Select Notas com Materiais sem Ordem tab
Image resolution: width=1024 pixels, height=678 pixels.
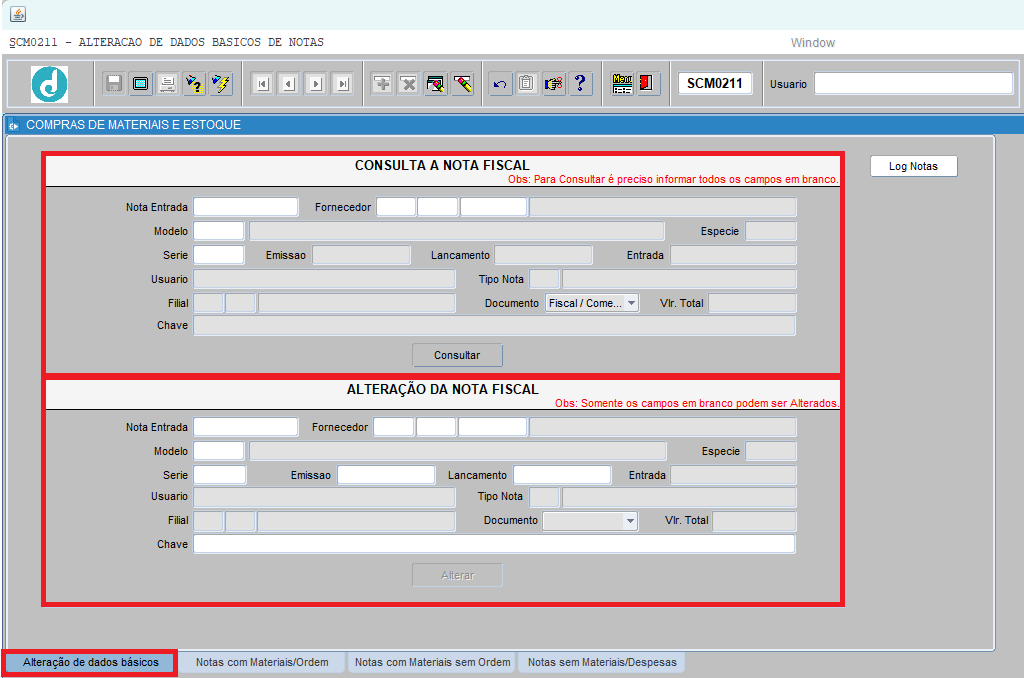432,662
